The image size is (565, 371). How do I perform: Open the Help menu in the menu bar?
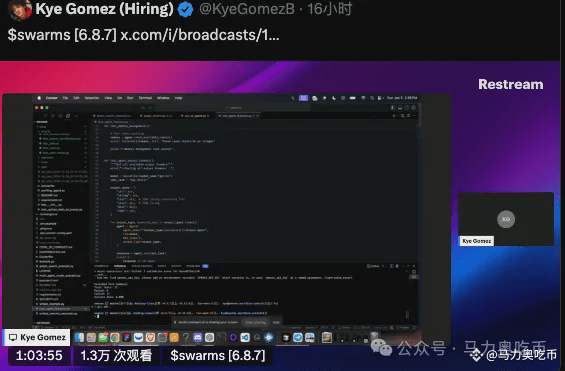coord(178,98)
